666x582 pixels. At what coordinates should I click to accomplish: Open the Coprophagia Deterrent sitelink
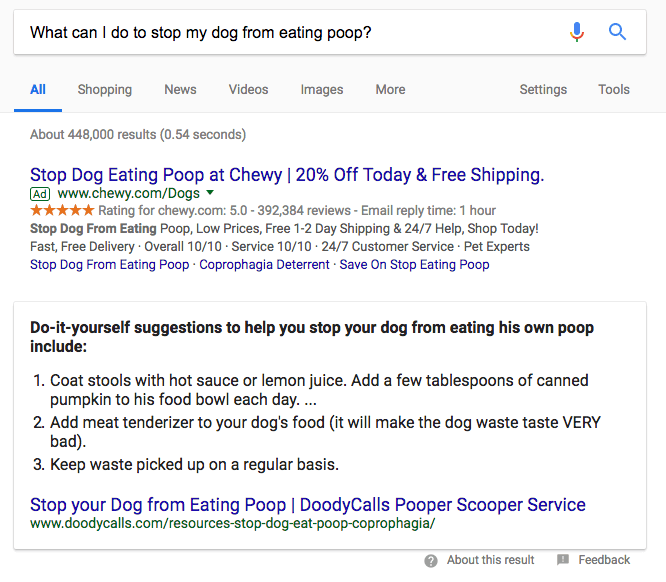pyautogui.click(x=264, y=265)
